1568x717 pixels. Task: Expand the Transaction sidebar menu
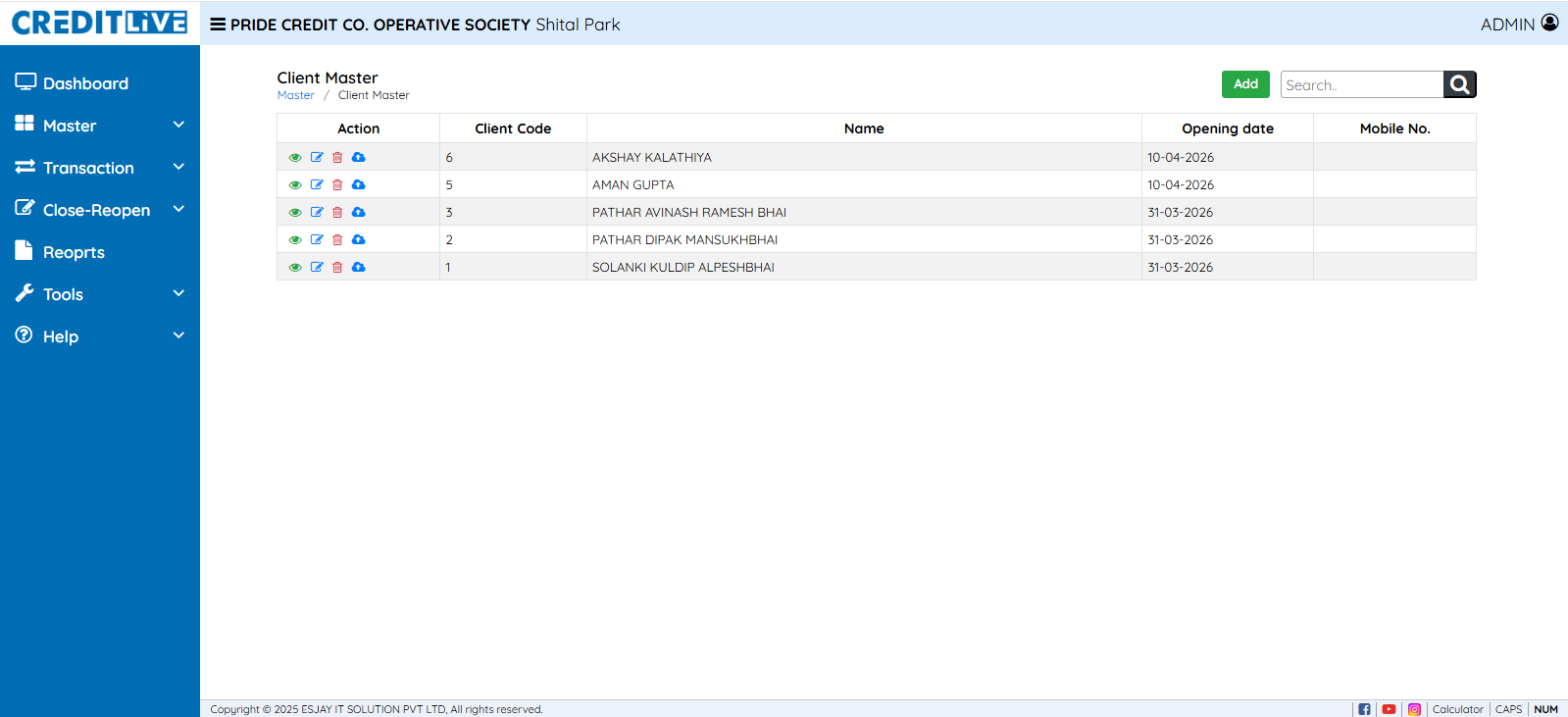(x=99, y=168)
